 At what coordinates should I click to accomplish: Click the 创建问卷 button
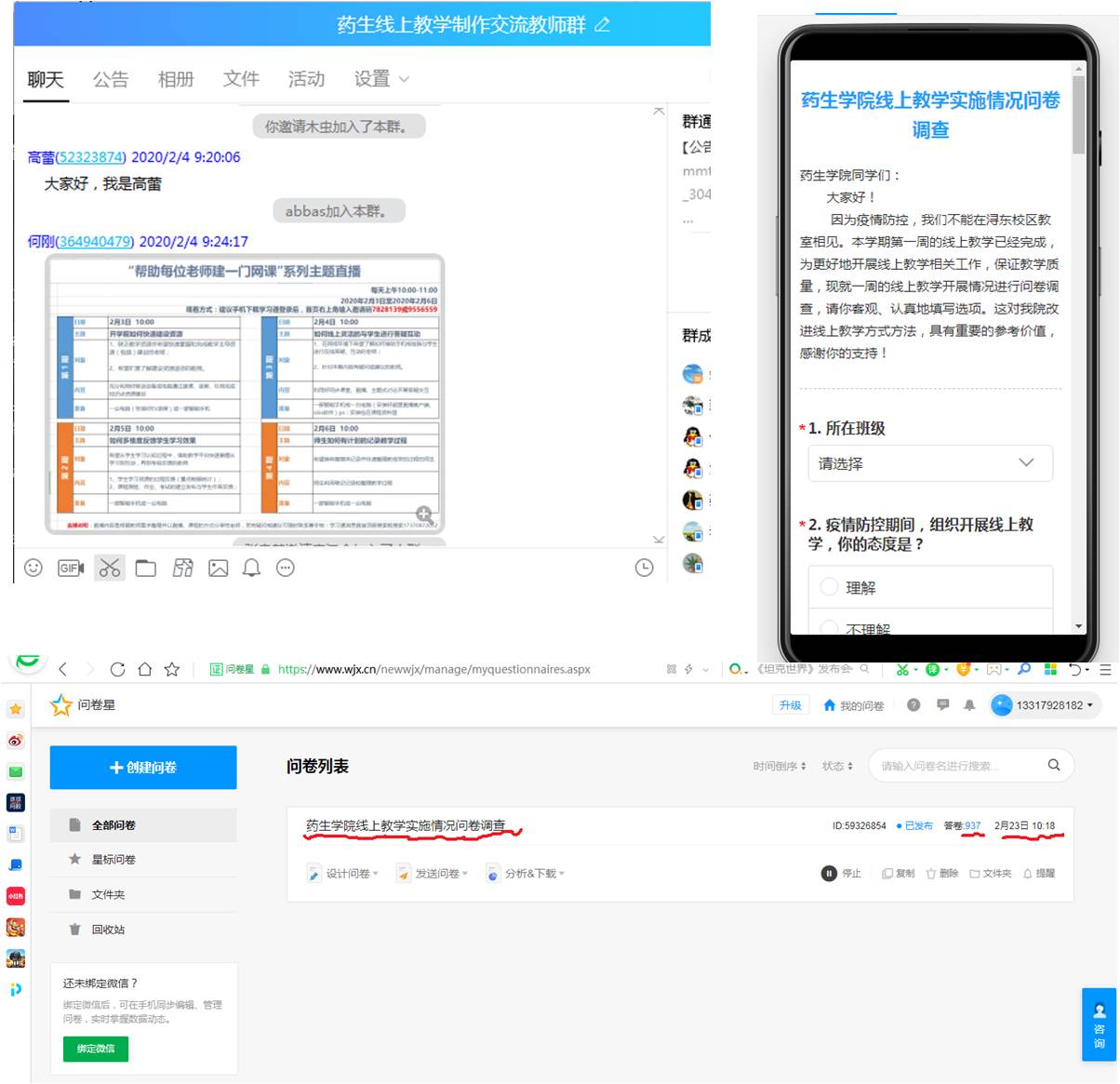[x=143, y=768]
